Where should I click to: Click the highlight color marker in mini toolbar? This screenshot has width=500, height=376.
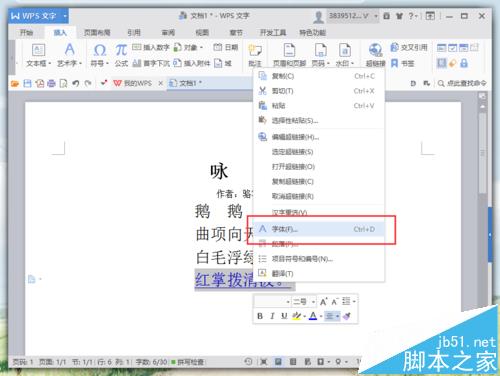pos(296,316)
